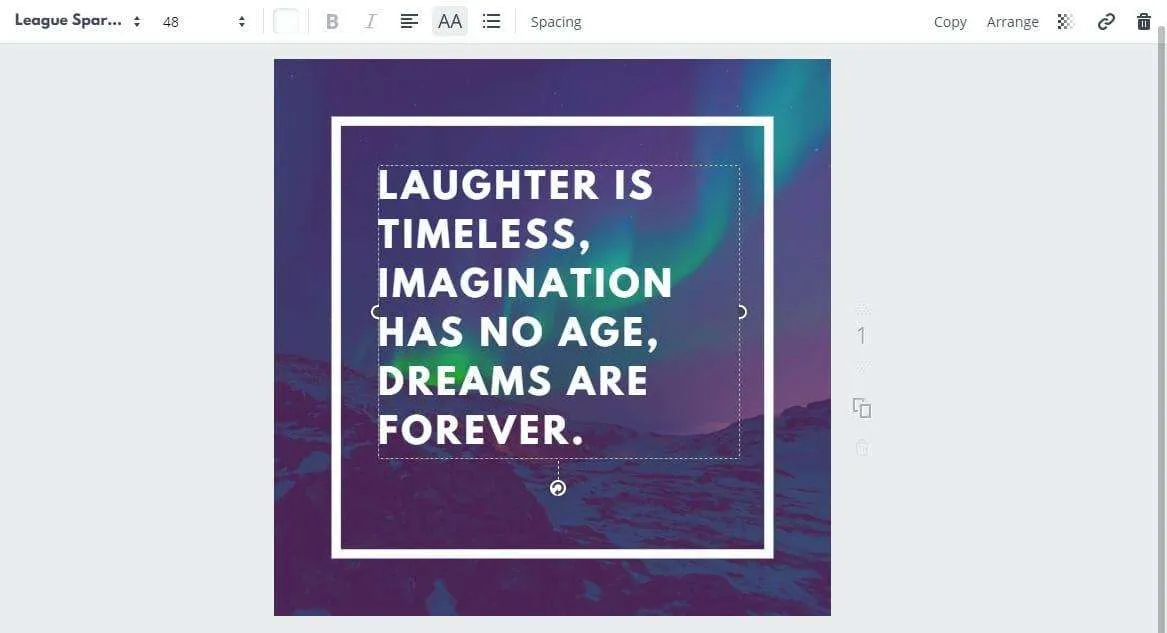The height and width of the screenshot is (633, 1167).
Task: Click the "IMAGINATION" text line
Action: point(525,283)
